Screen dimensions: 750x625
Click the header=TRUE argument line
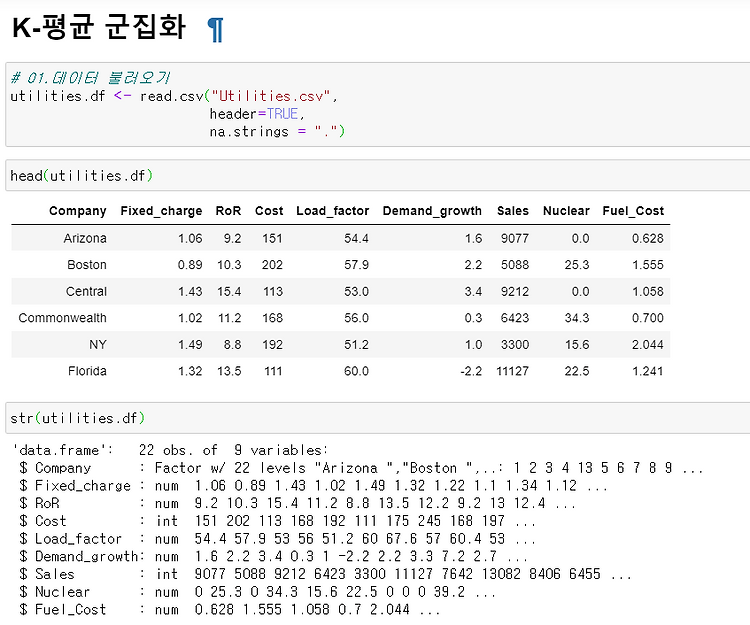pyautogui.click(x=257, y=114)
